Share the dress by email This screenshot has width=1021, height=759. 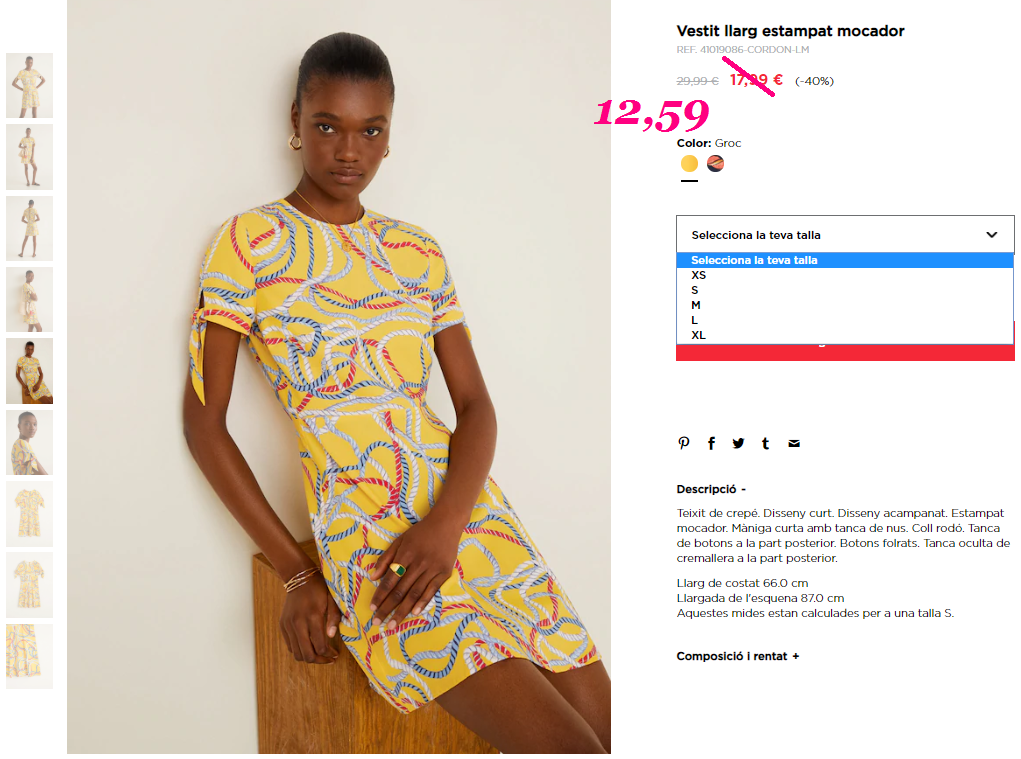pyautogui.click(x=794, y=443)
